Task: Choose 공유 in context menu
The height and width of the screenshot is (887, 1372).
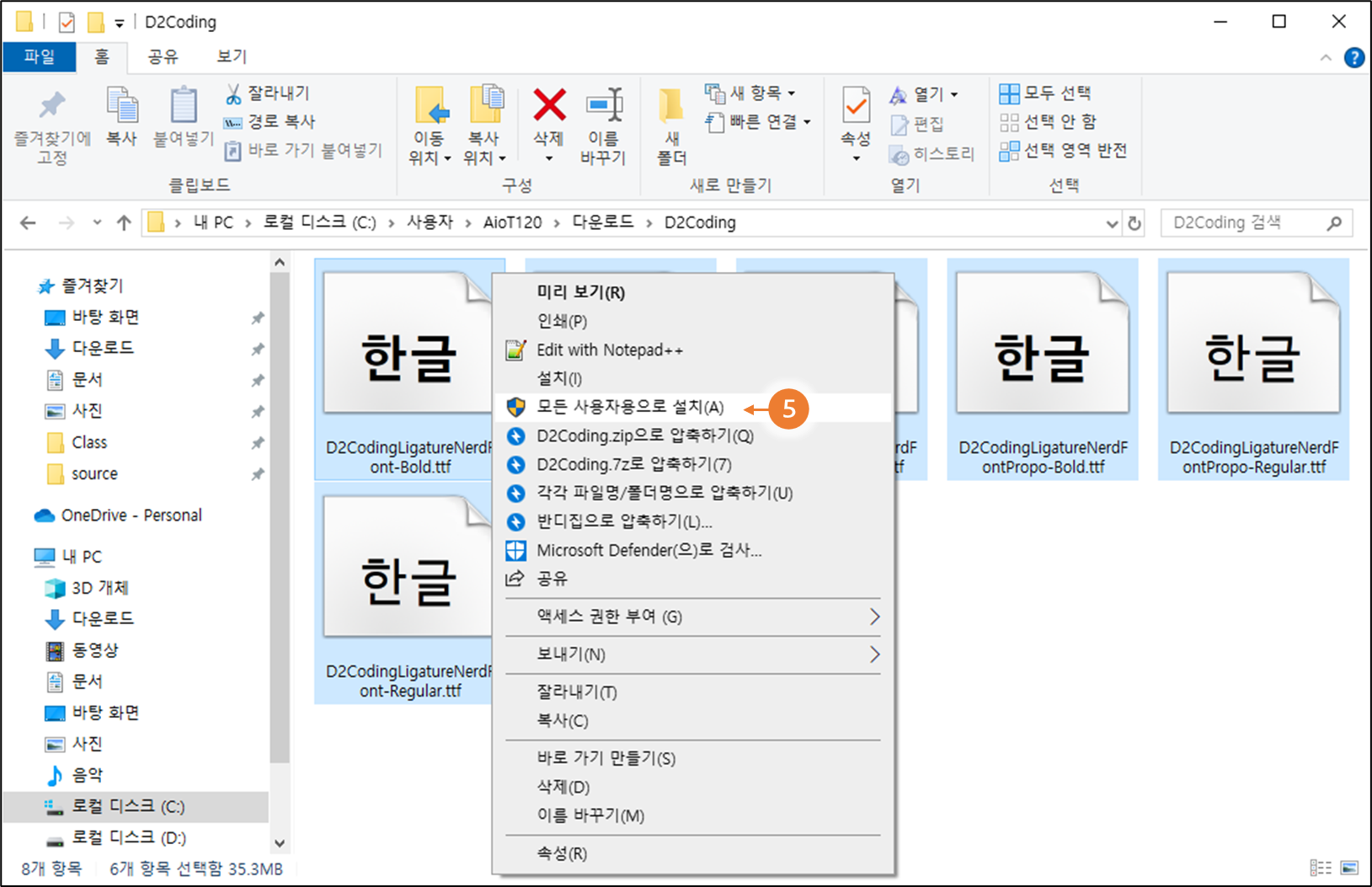Action: tap(693, 579)
